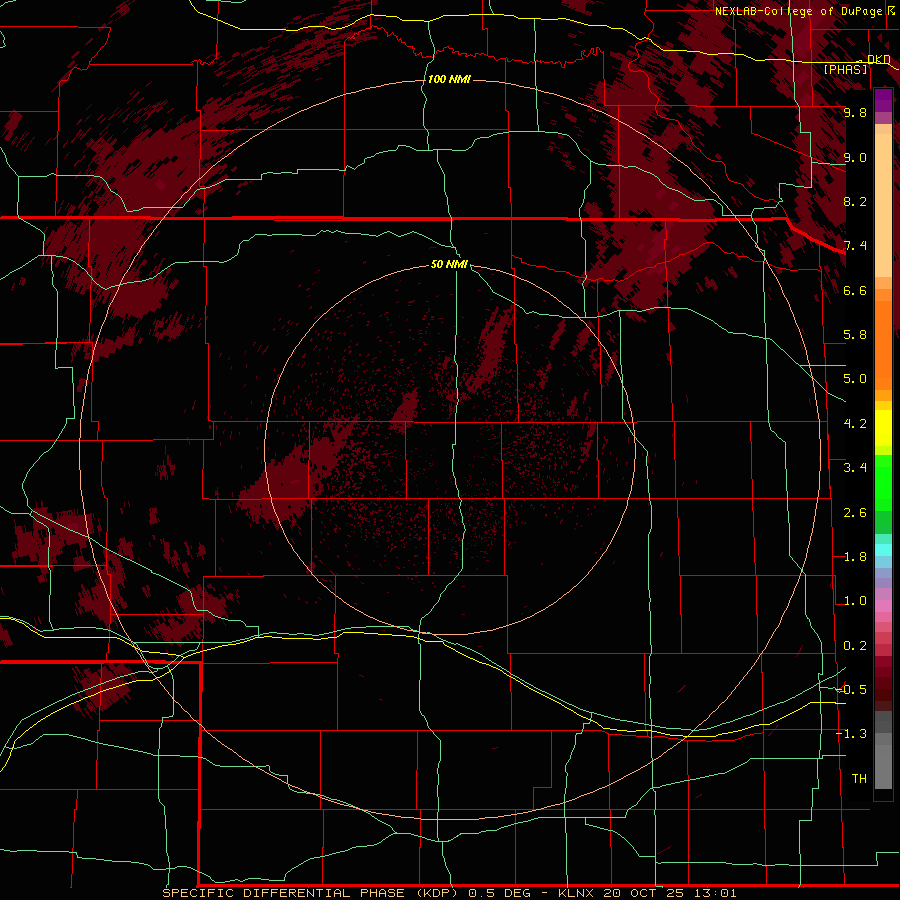
Task: Click the 1.8 value on the color scale
Action: [855, 557]
